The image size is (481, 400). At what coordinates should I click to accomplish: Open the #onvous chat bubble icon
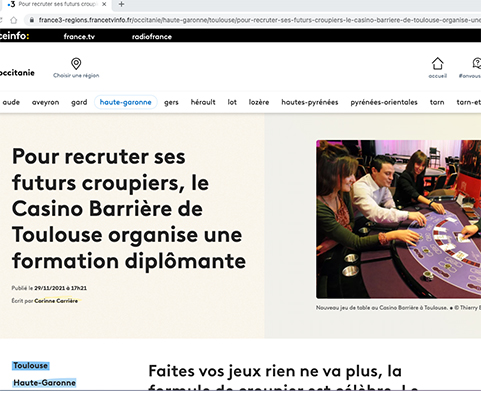pyautogui.click(x=477, y=63)
